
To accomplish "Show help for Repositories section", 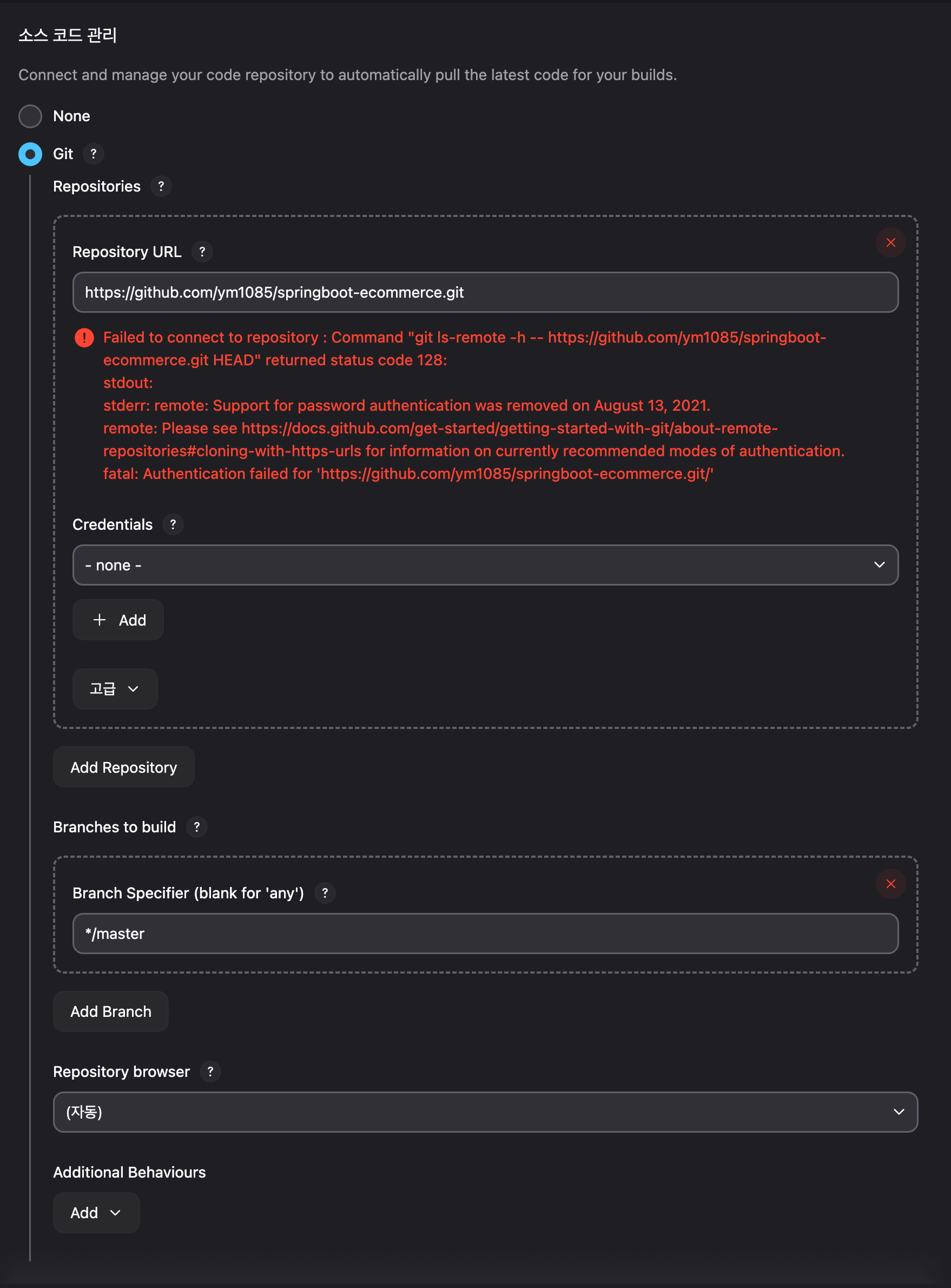I will [x=161, y=187].
